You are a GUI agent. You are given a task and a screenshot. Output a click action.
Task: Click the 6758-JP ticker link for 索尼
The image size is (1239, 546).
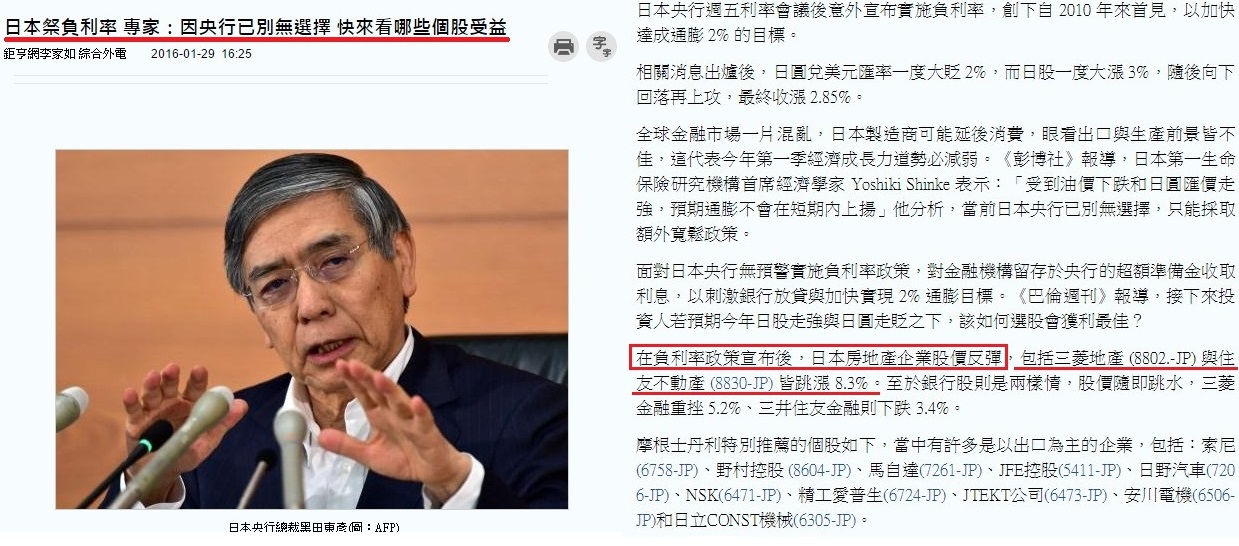tap(667, 470)
